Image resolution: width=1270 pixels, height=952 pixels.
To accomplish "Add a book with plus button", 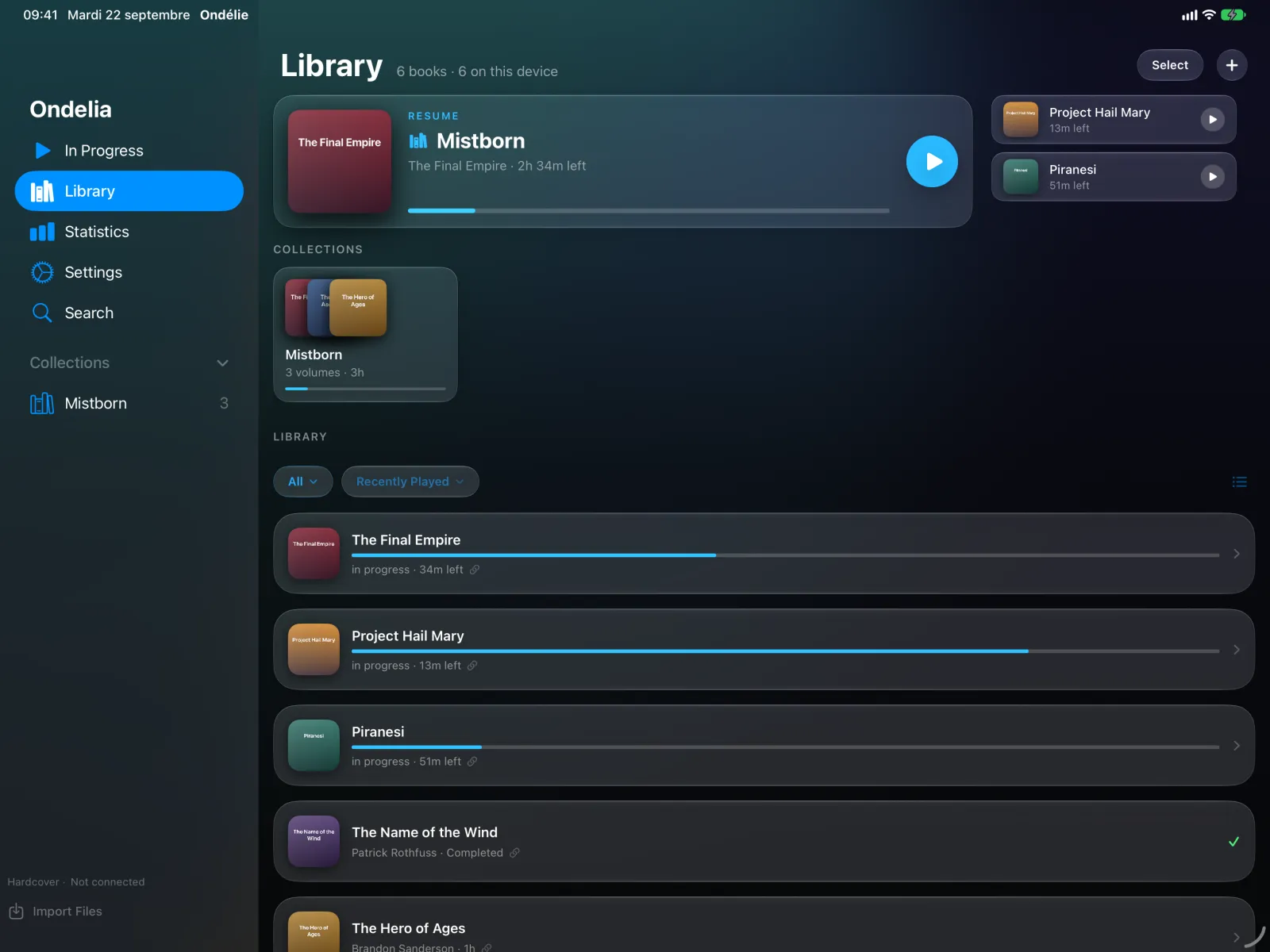I will (x=1232, y=65).
